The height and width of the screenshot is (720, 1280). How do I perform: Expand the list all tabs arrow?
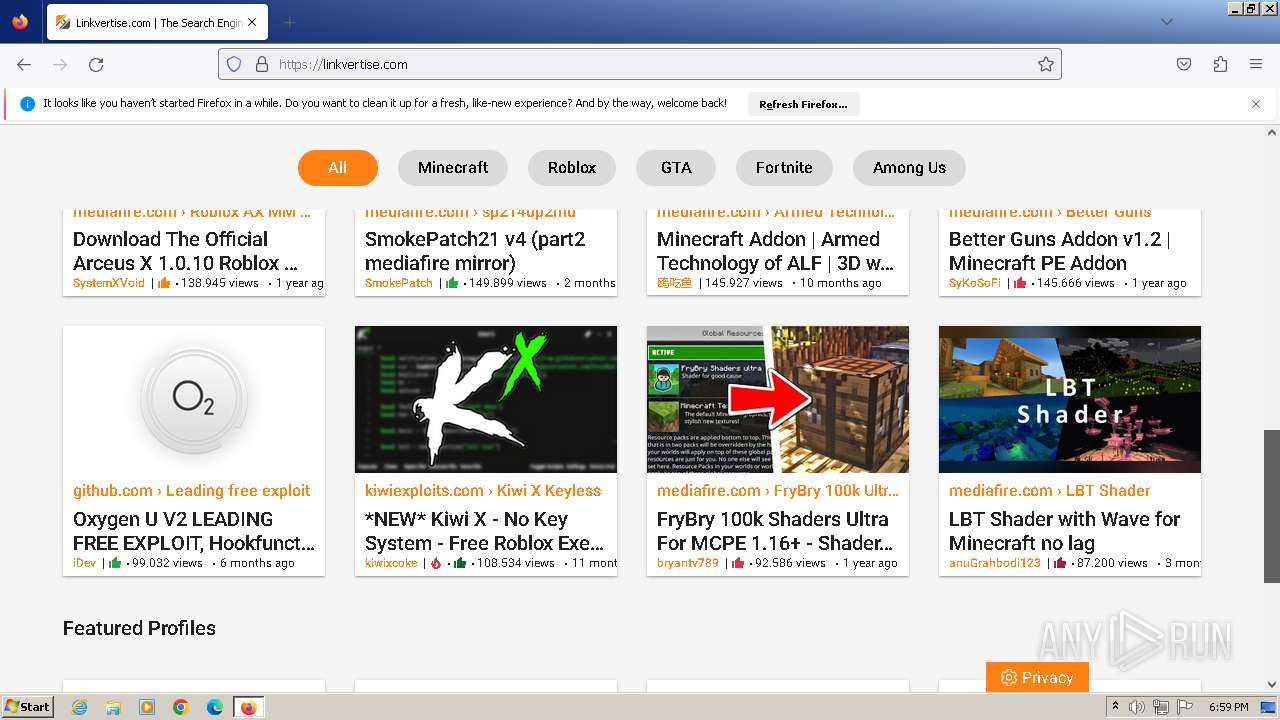click(1166, 22)
